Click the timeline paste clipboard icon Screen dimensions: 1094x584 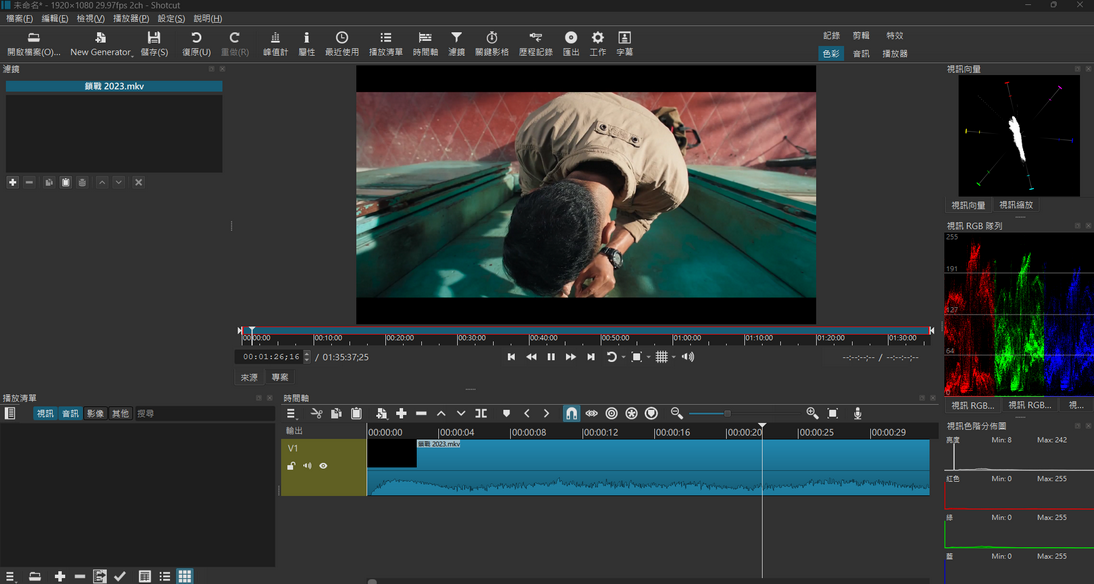tap(356, 414)
